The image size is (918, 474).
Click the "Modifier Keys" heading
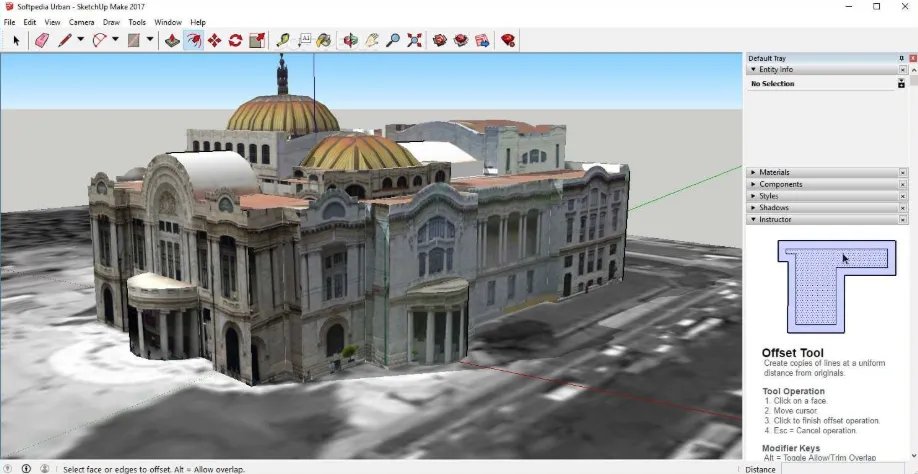(791, 448)
